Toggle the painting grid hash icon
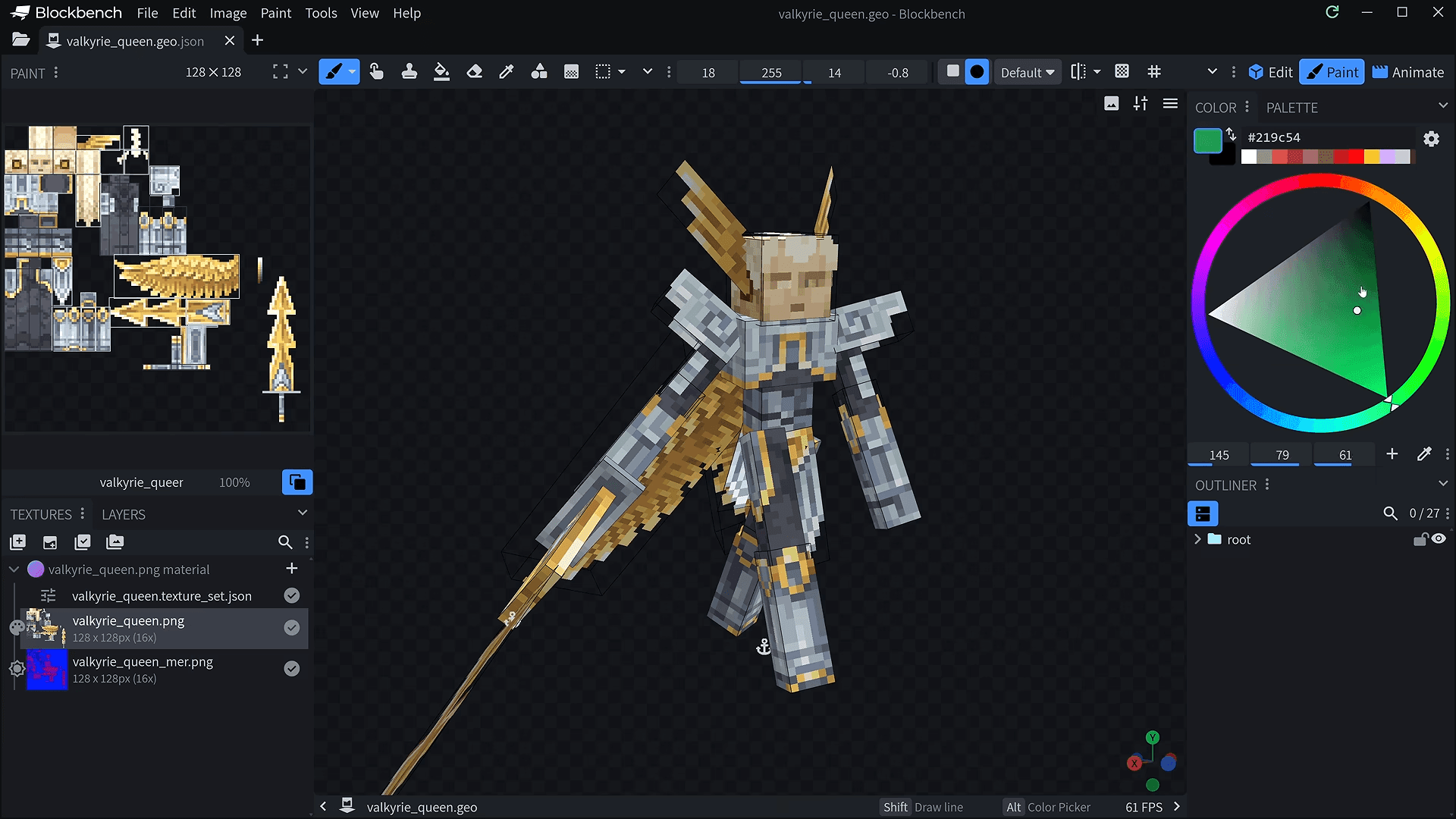This screenshot has width=1456, height=819. coord(1154,71)
